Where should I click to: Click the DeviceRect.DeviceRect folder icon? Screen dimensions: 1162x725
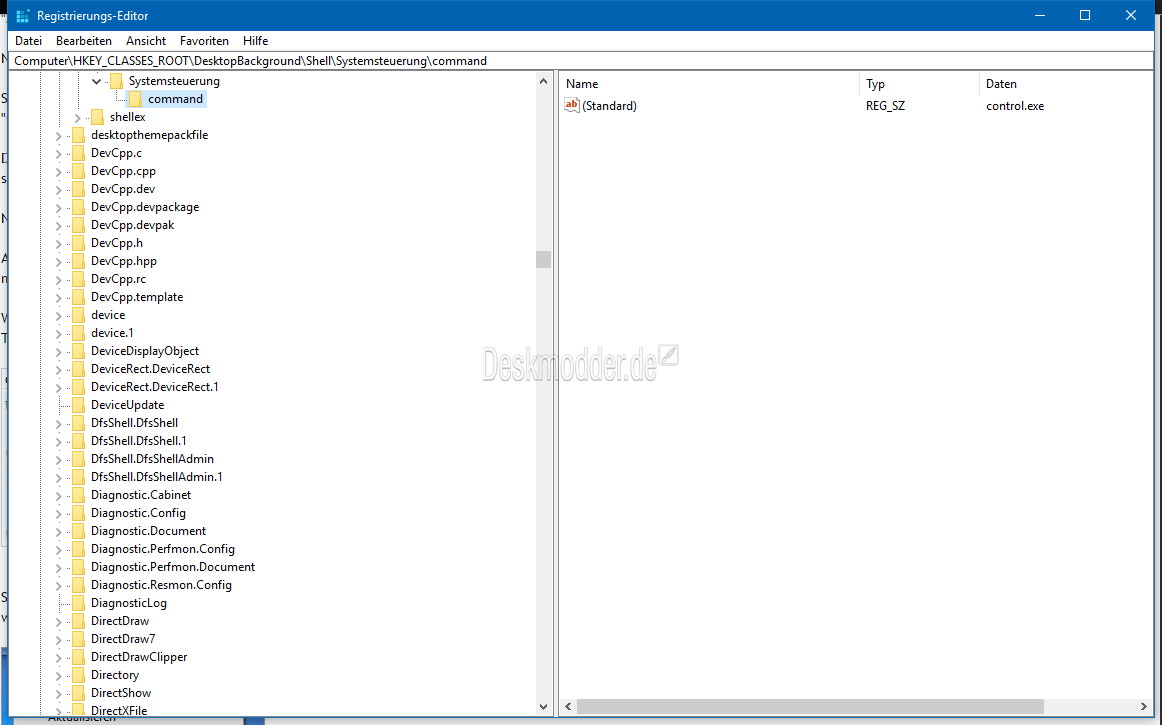tap(79, 369)
